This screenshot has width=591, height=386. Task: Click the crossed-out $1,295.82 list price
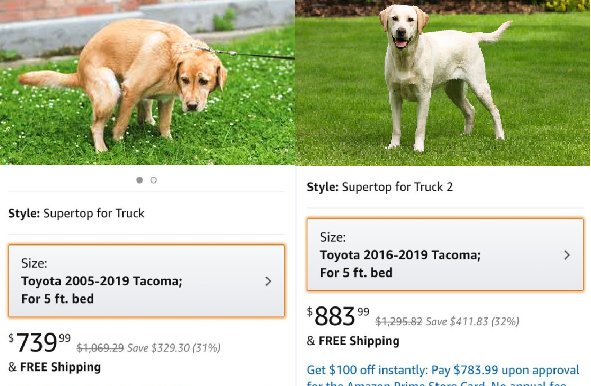[x=399, y=321]
